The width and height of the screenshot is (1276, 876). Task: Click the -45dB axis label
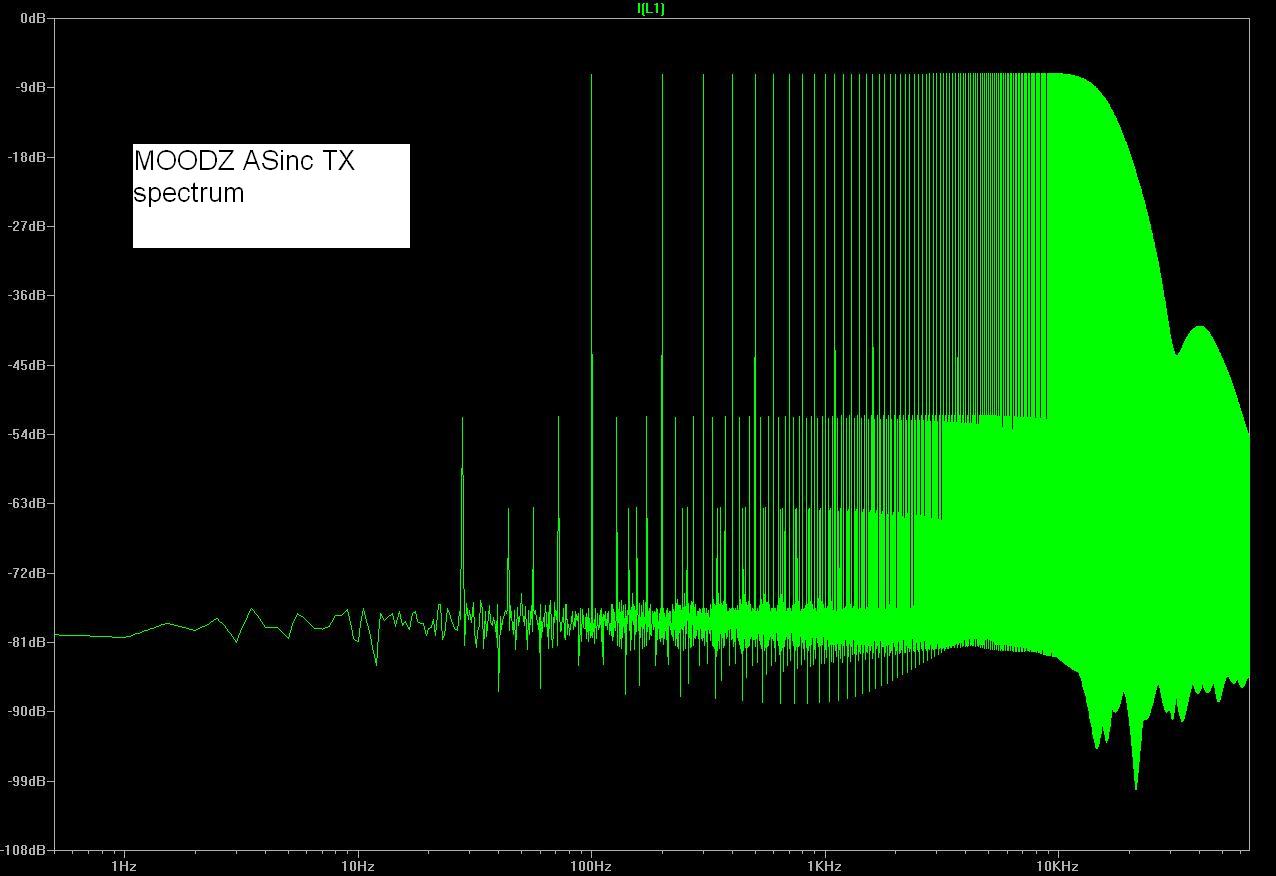(27, 365)
